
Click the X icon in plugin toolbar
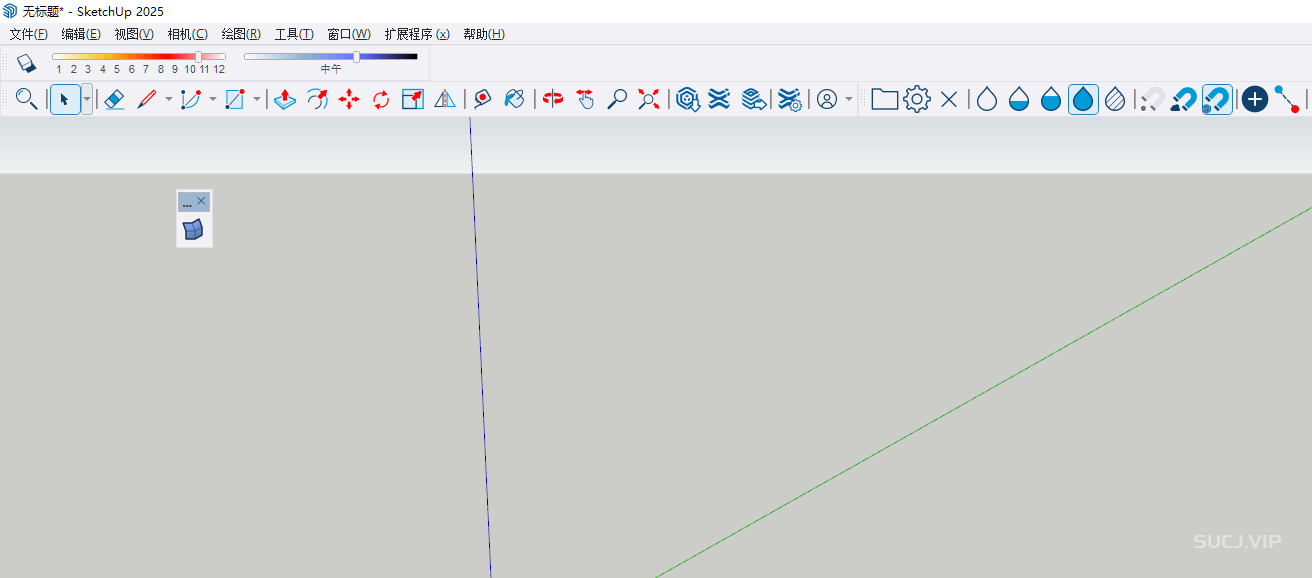click(x=949, y=99)
